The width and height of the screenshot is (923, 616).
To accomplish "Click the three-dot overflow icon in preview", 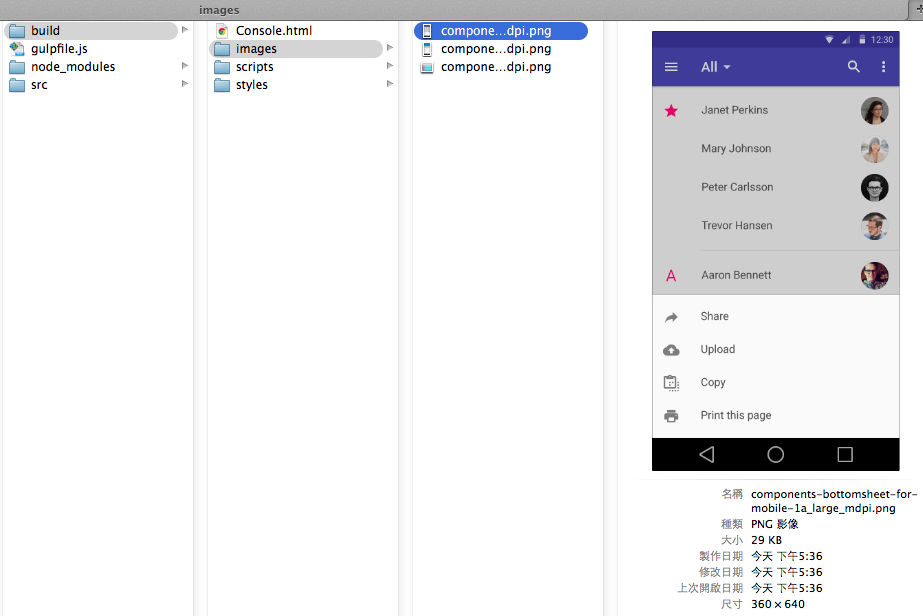I will click(x=883, y=67).
